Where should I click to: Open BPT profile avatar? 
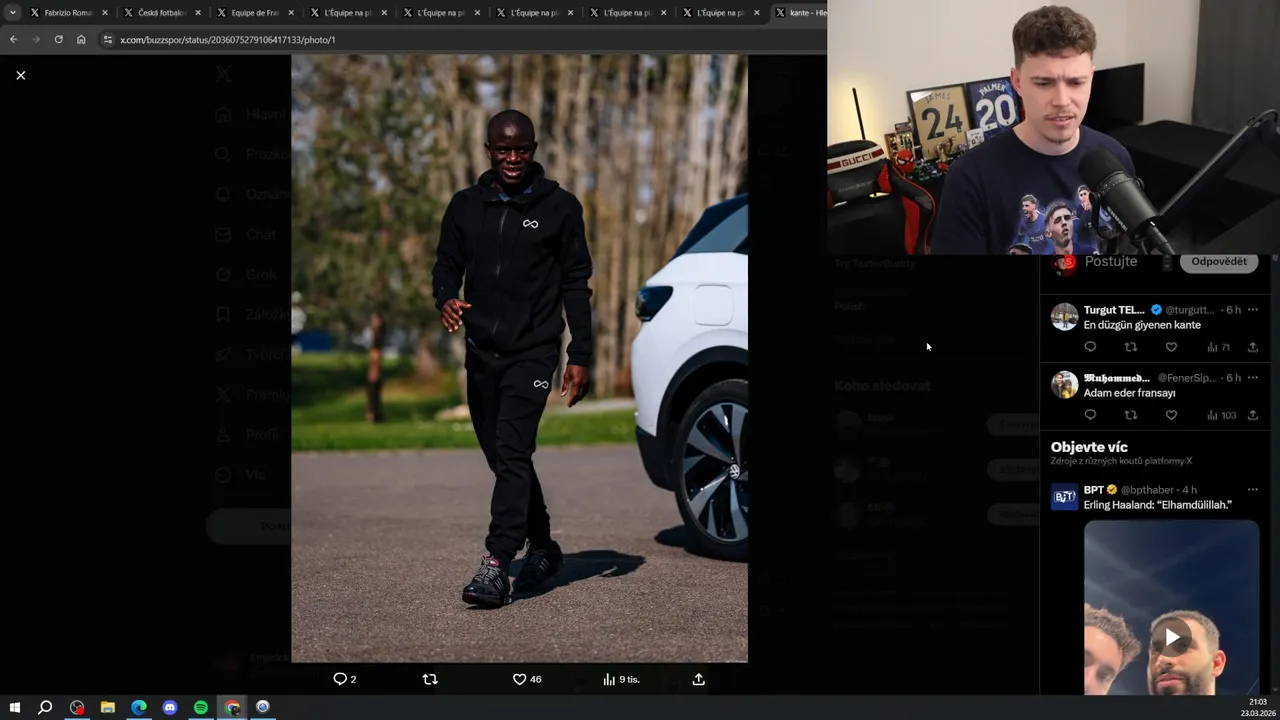pos(1064,497)
